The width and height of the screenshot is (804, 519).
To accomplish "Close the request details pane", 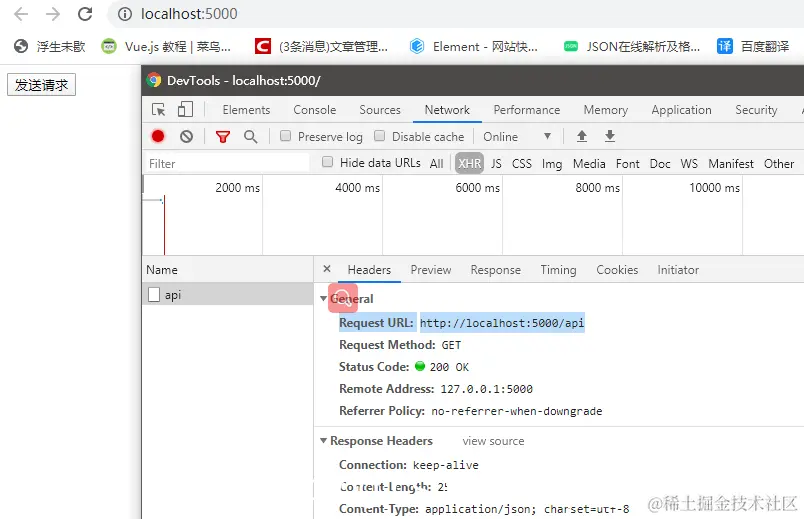I will point(327,269).
